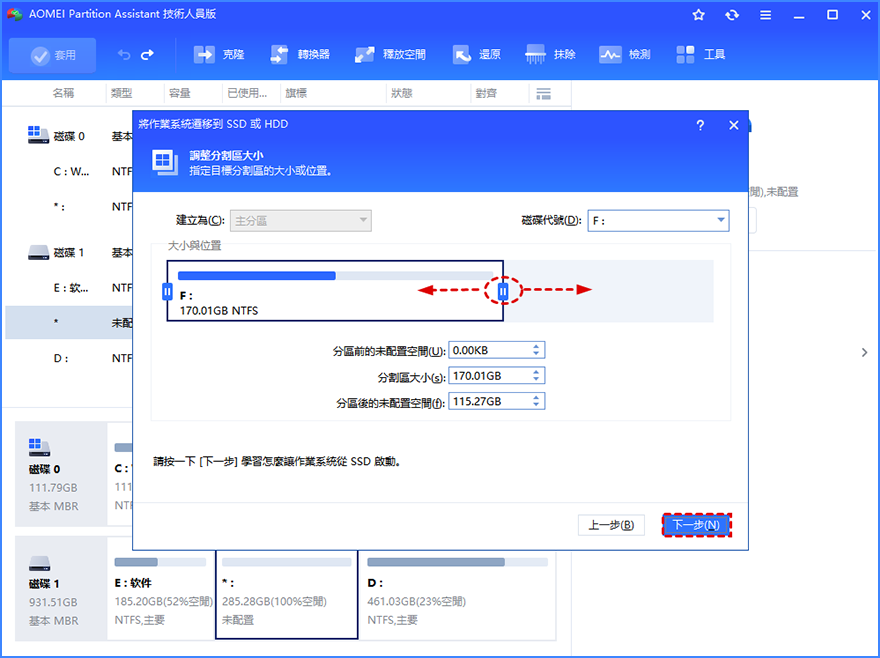Screen dimensions: 880x658
Task: Click the 分區前的未配置空間 input field
Action: [x=497, y=350]
